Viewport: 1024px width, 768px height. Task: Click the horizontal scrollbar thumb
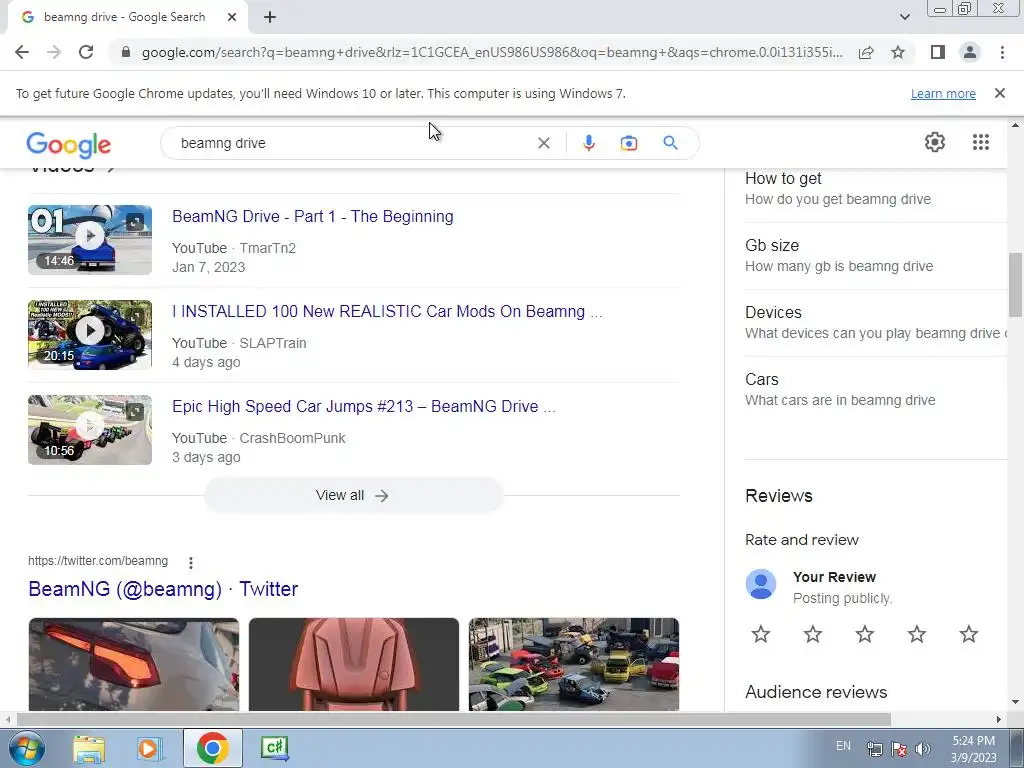click(x=454, y=720)
